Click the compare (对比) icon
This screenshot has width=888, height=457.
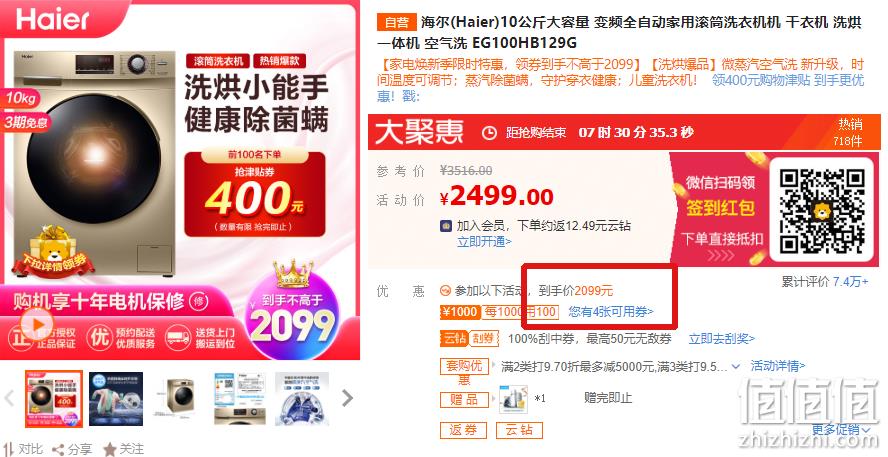[x=10, y=450]
